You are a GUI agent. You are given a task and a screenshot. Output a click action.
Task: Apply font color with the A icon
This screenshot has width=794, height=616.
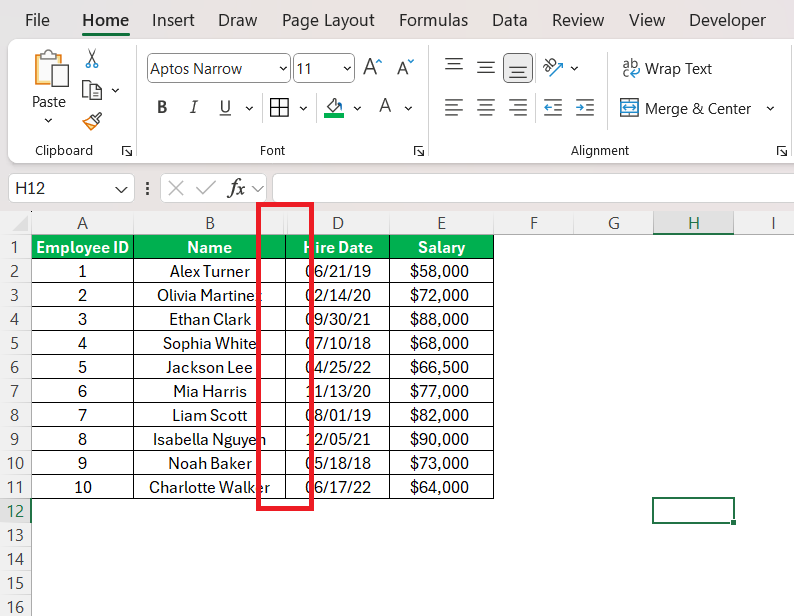(385, 107)
